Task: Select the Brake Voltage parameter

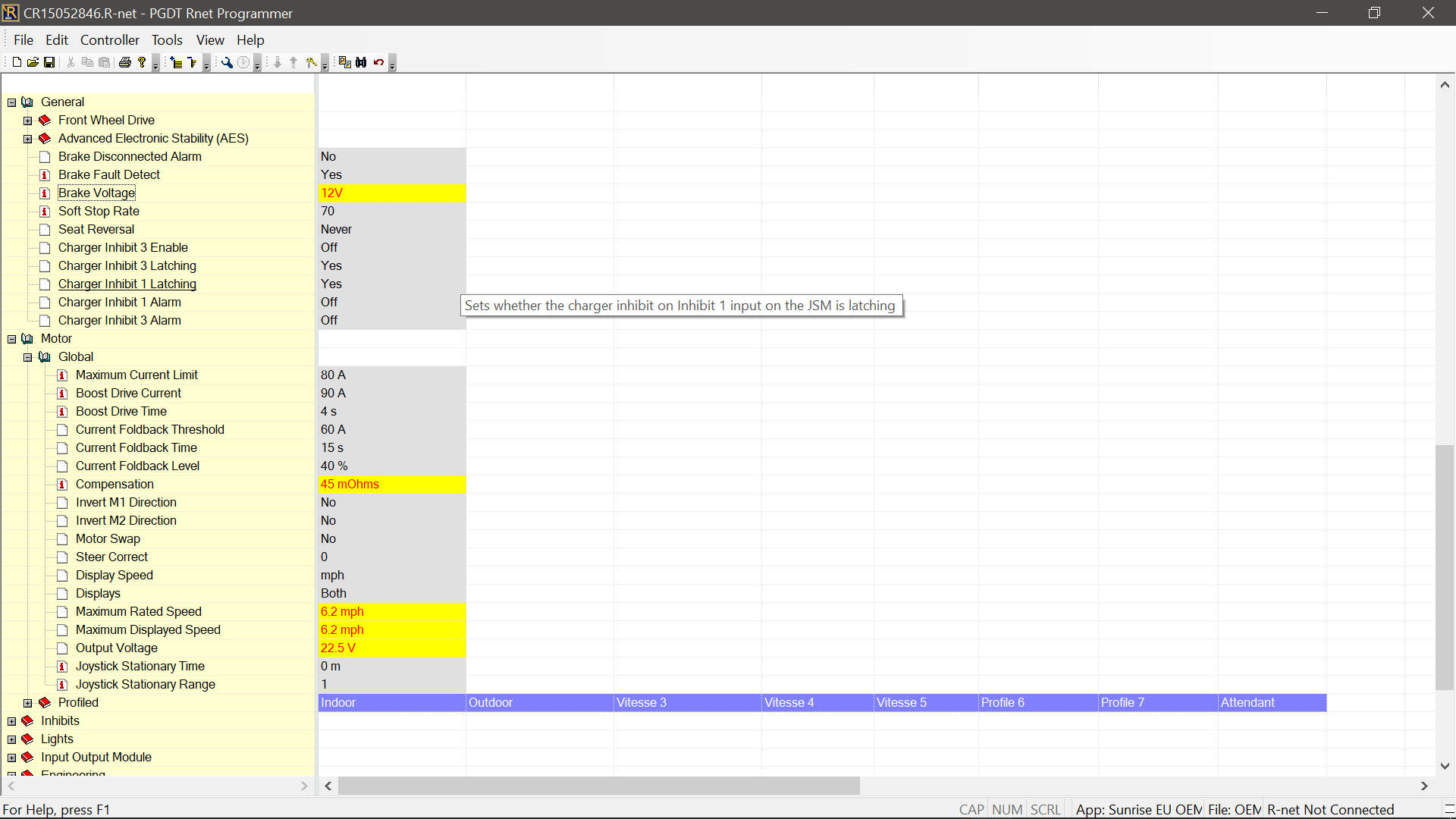Action: click(96, 193)
